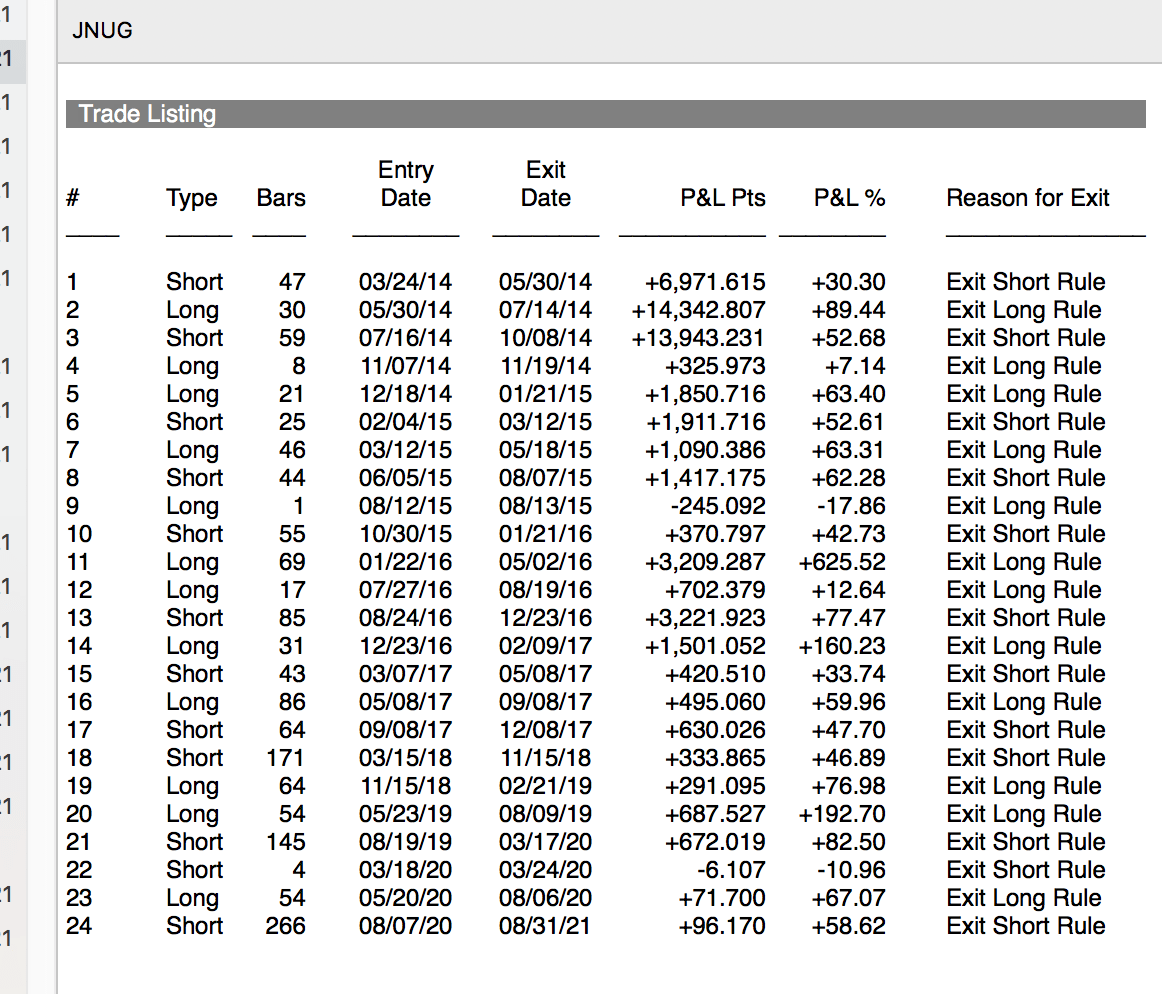Select P&L percent -17.86

[851, 506]
